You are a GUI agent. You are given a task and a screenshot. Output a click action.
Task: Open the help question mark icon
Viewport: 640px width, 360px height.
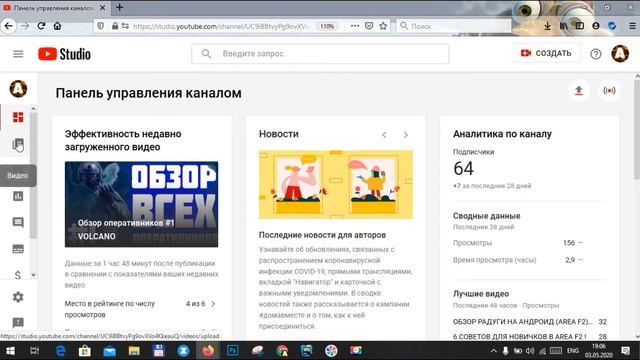click(x=596, y=54)
